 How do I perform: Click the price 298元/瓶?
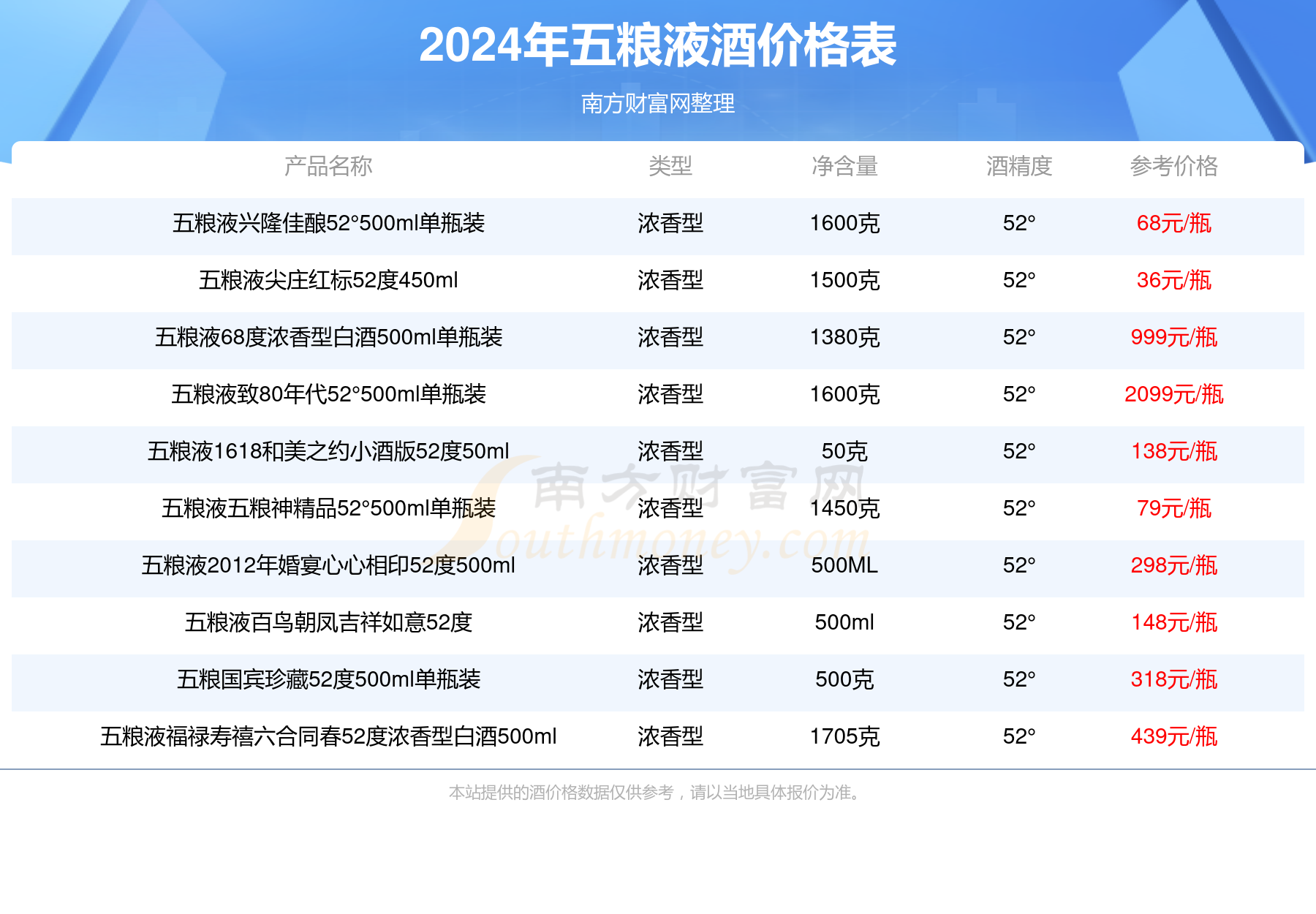(1174, 565)
